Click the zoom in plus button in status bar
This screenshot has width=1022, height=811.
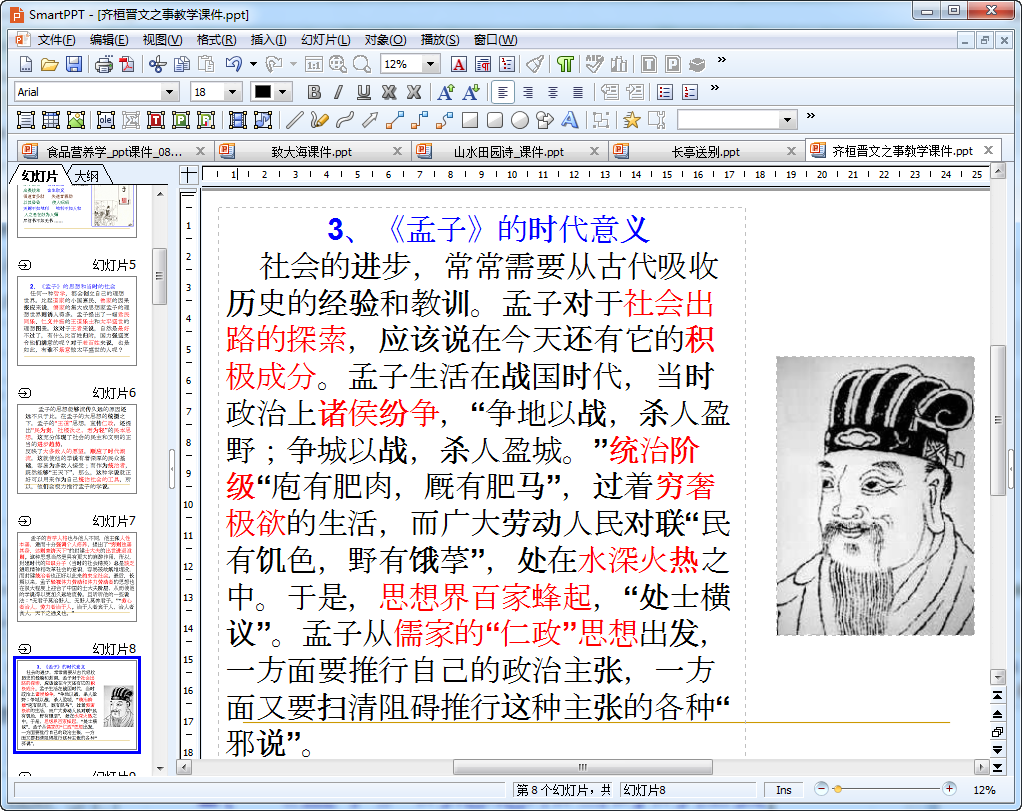click(949, 789)
